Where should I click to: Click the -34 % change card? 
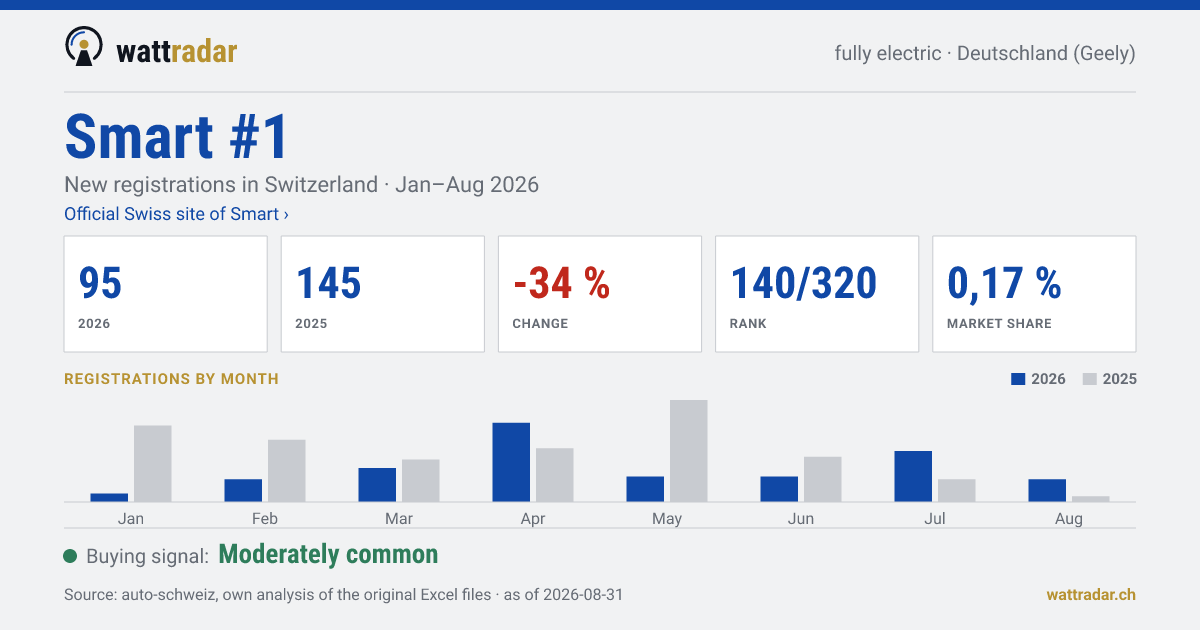pyautogui.click(x=600, y=294)
